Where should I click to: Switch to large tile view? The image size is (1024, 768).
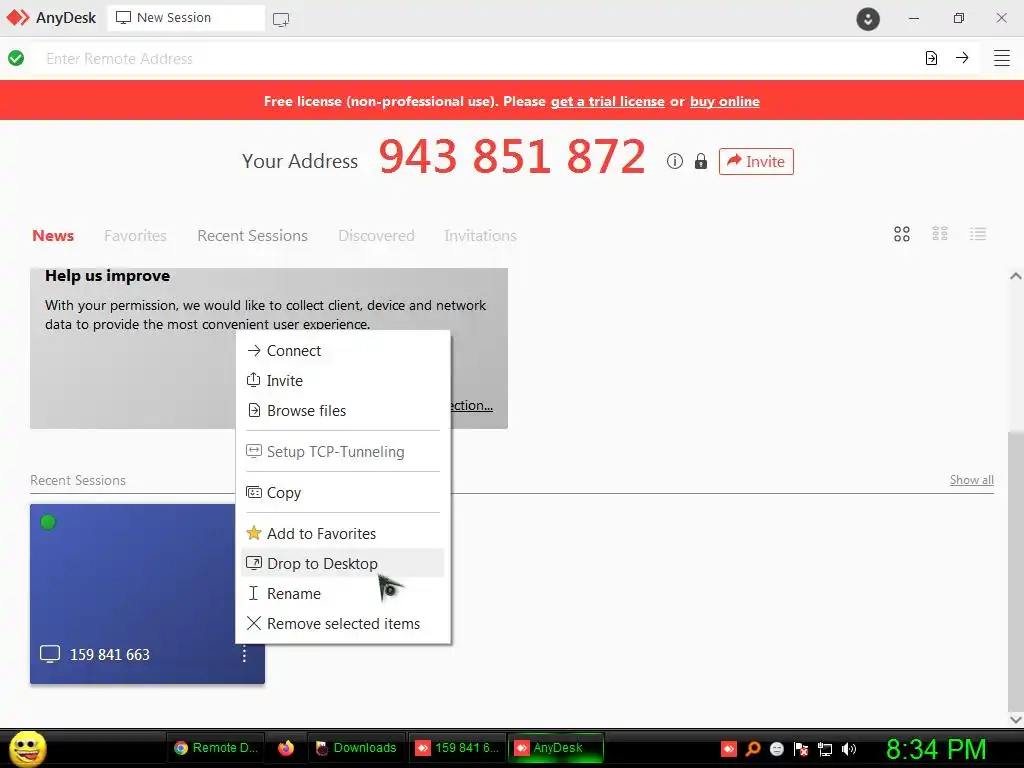coord(902,234)
